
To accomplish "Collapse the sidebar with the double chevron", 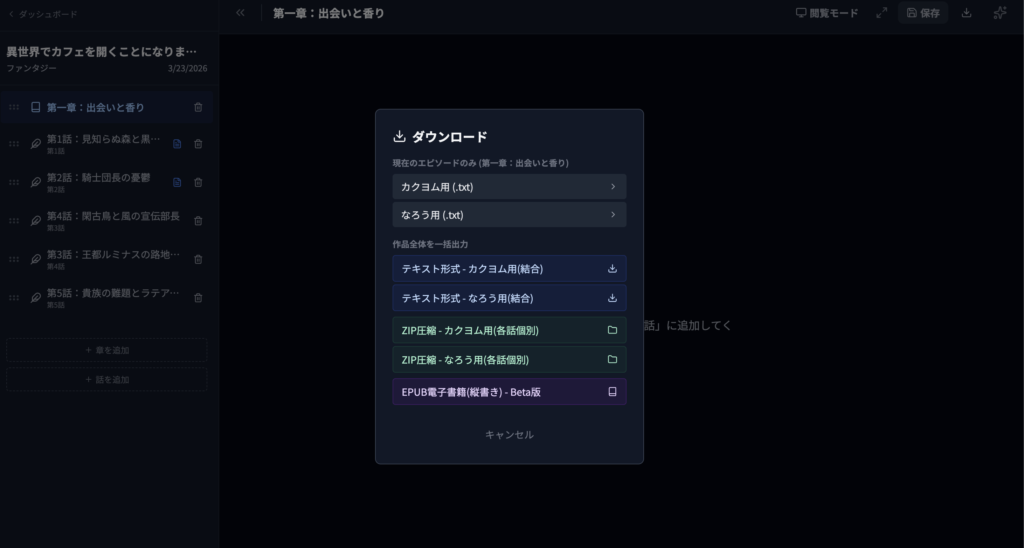I will click(240, 13).
